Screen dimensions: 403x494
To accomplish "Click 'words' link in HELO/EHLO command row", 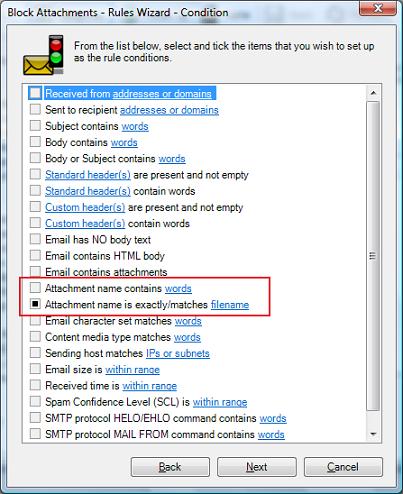I will pos(273,418).
